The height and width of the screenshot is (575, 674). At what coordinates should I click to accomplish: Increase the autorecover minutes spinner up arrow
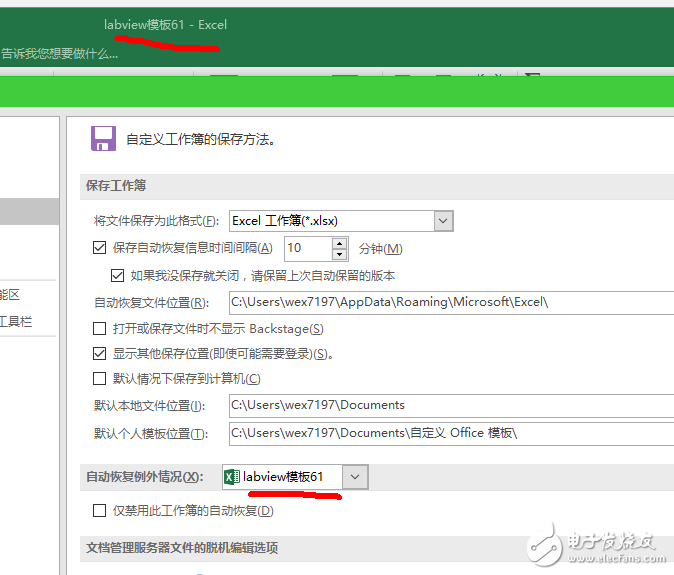(x=340, y=243)
